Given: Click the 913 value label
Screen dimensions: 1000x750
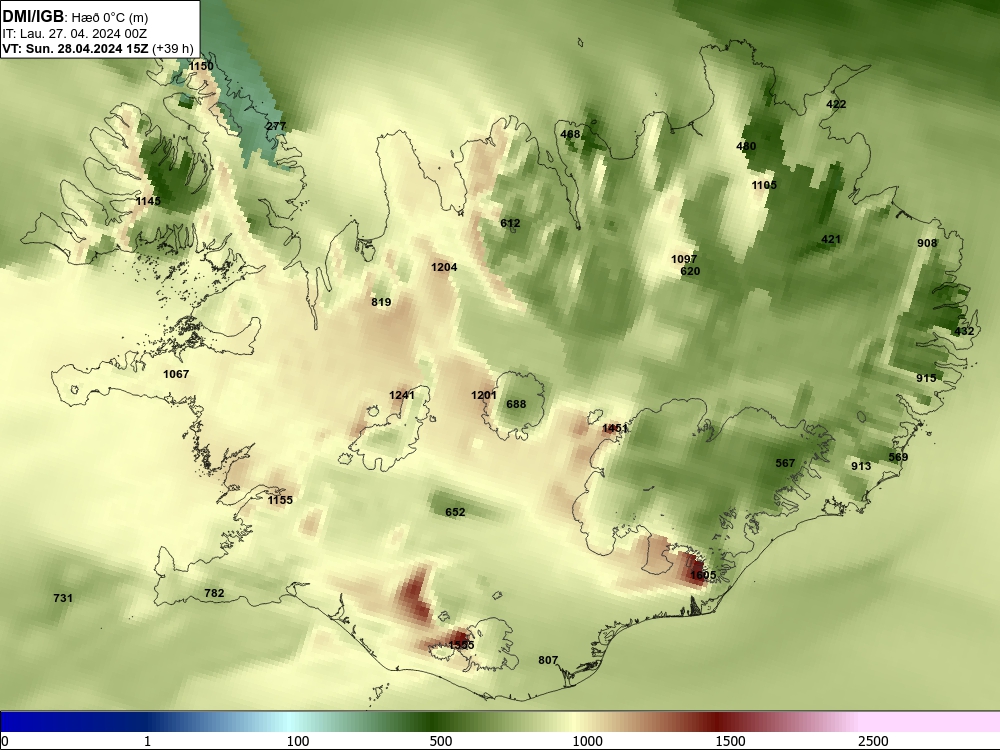Looking at the screenshot, I should (861, 466).
